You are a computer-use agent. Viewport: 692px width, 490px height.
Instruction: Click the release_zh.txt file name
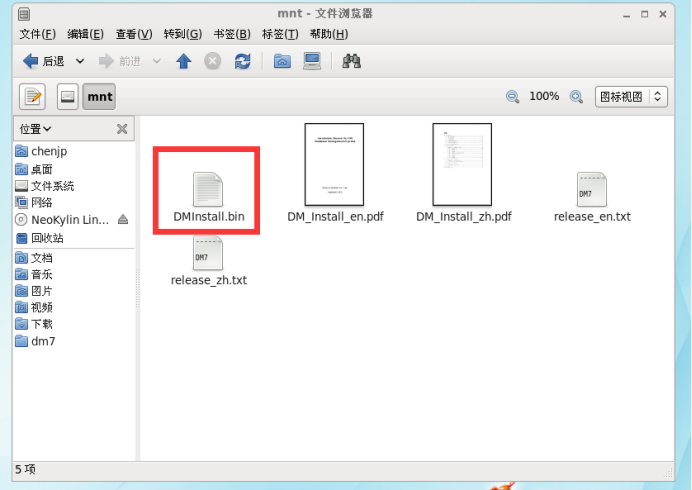point(209,280)
